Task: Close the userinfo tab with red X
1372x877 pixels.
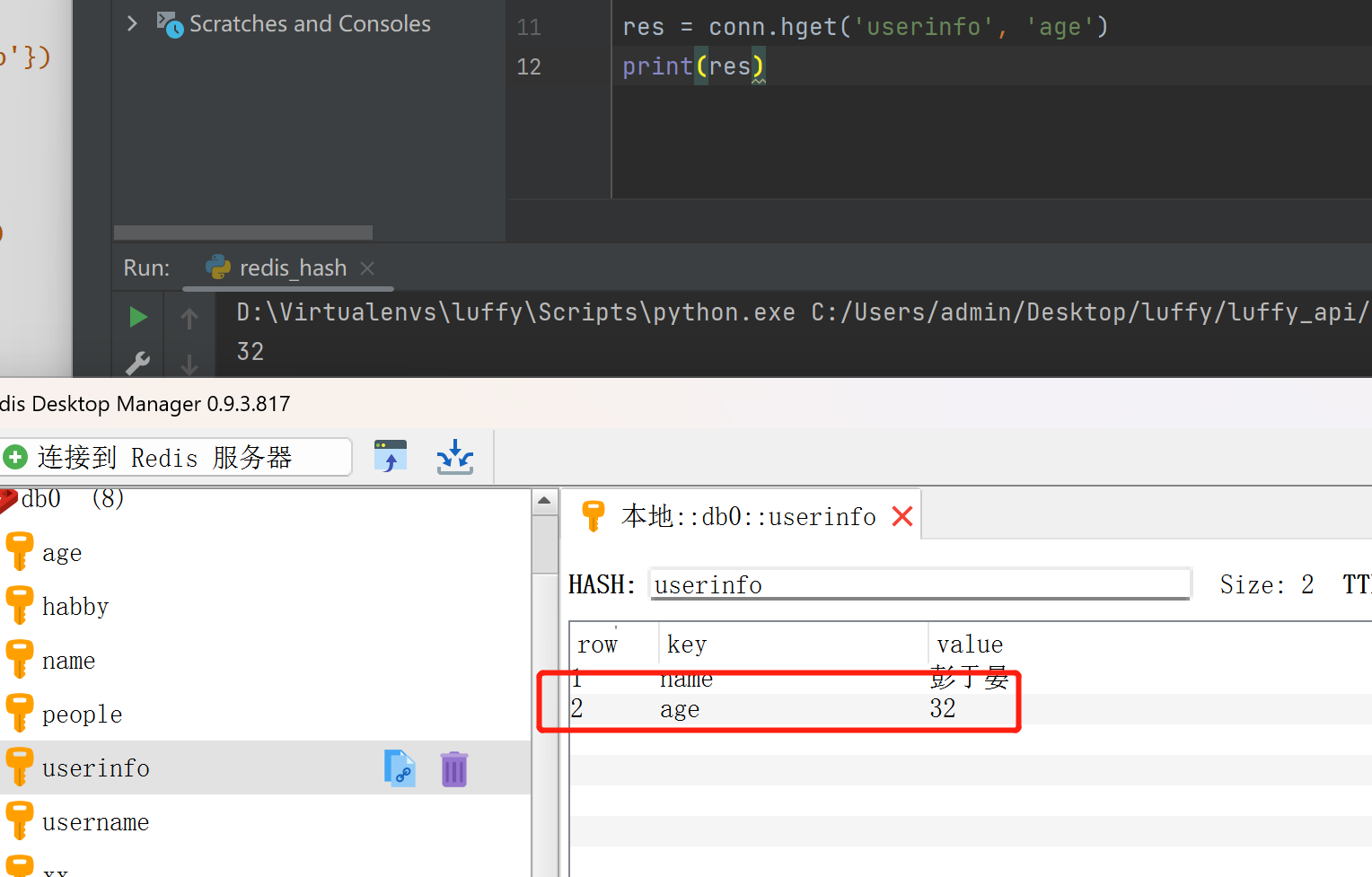Action: coord(902,516)
